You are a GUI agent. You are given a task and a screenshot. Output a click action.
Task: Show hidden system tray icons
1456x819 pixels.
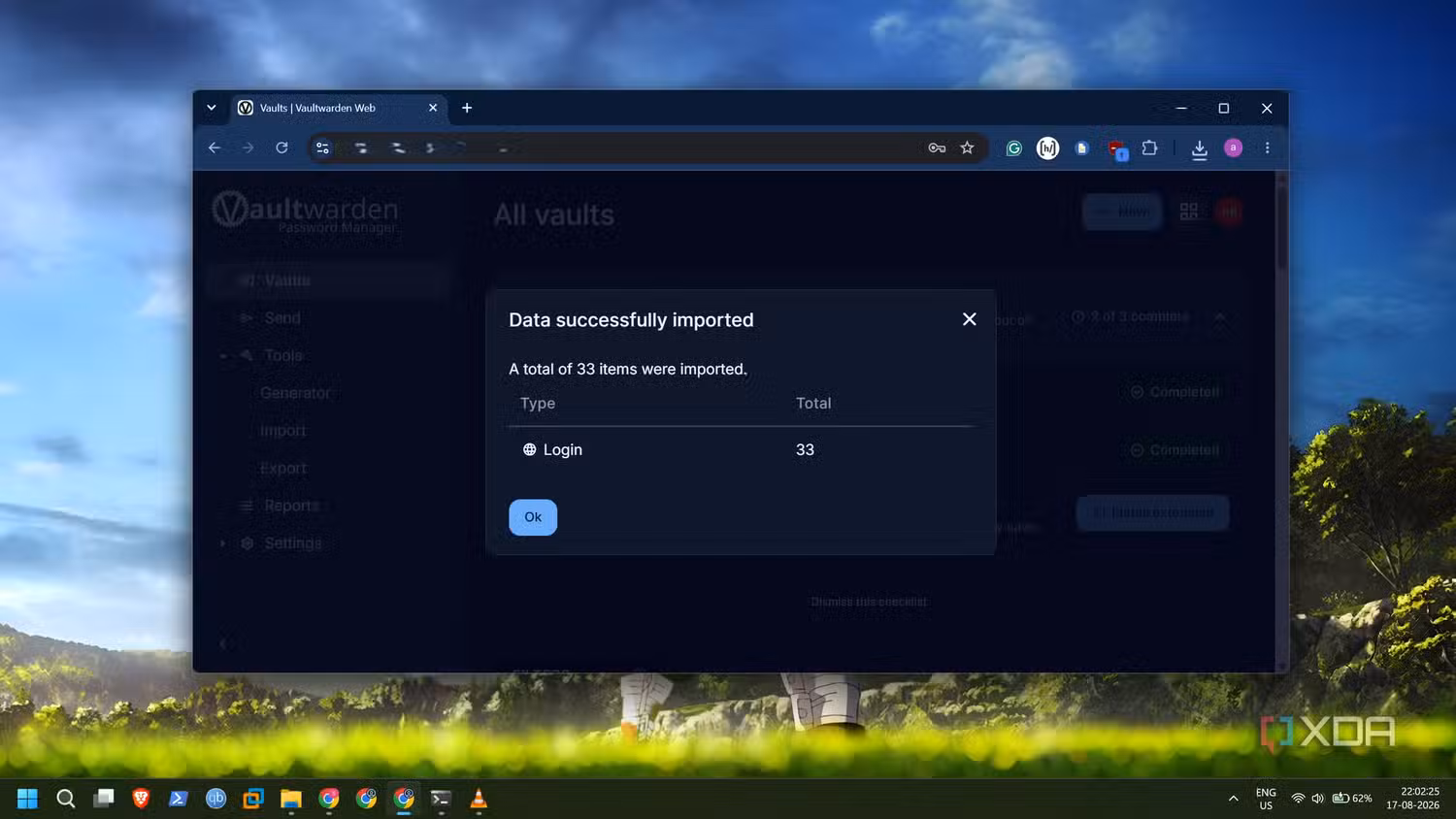tap(1233, 799)
